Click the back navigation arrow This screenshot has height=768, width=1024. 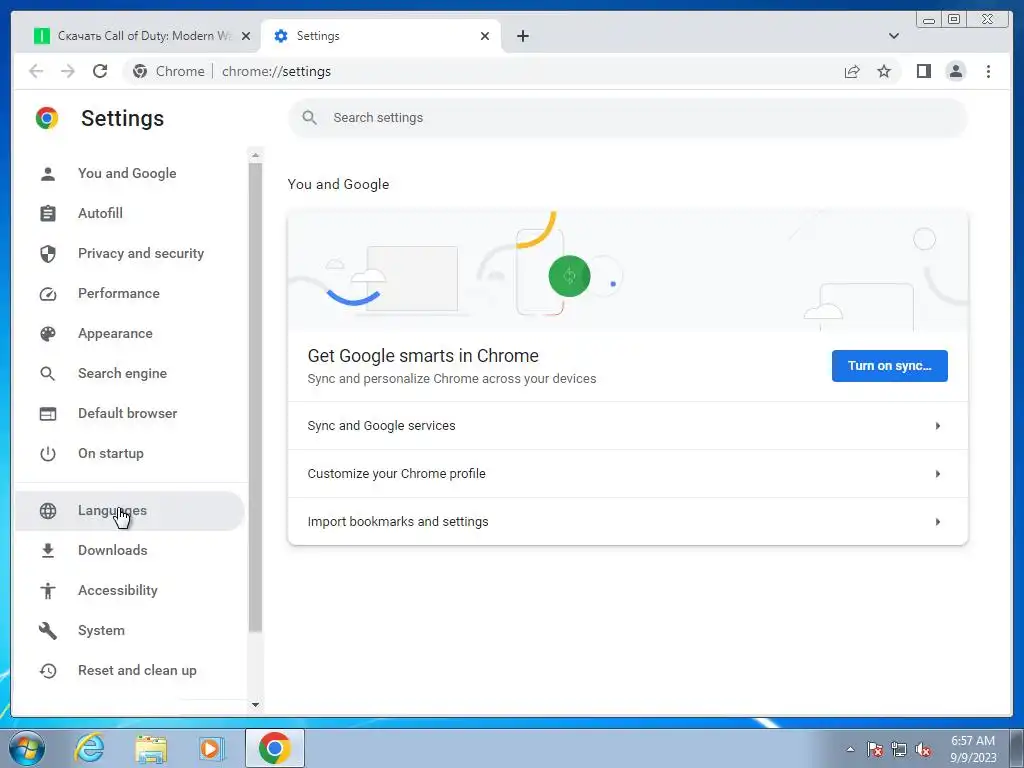36,71
